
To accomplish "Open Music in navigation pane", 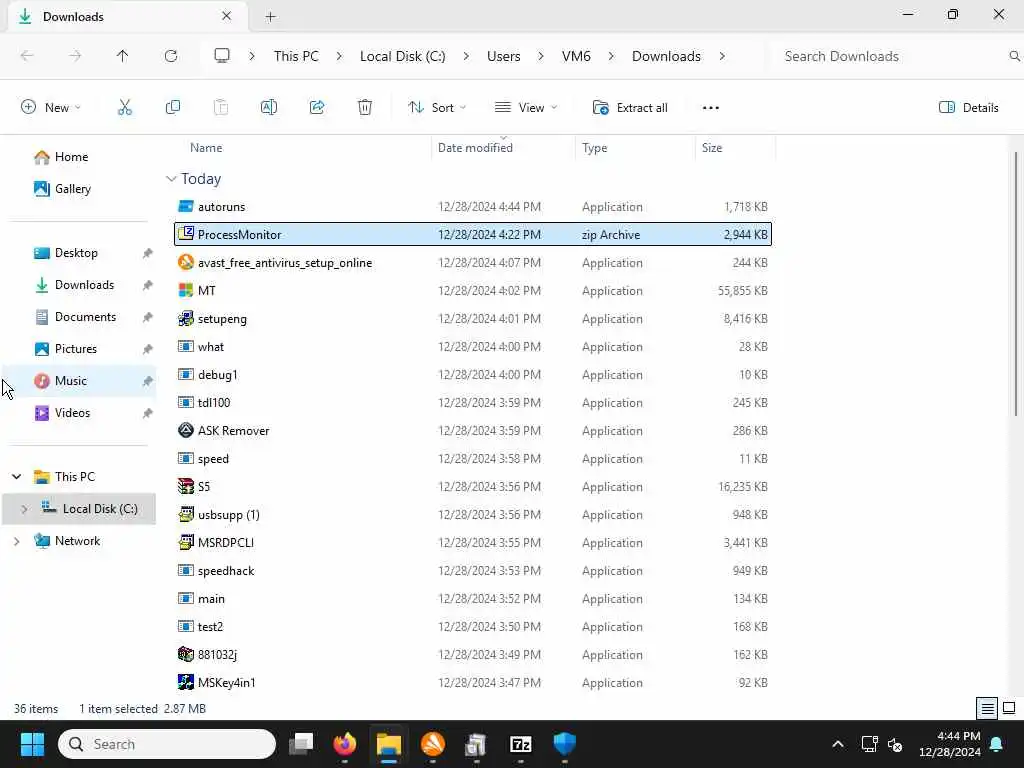I will [78, 381].
